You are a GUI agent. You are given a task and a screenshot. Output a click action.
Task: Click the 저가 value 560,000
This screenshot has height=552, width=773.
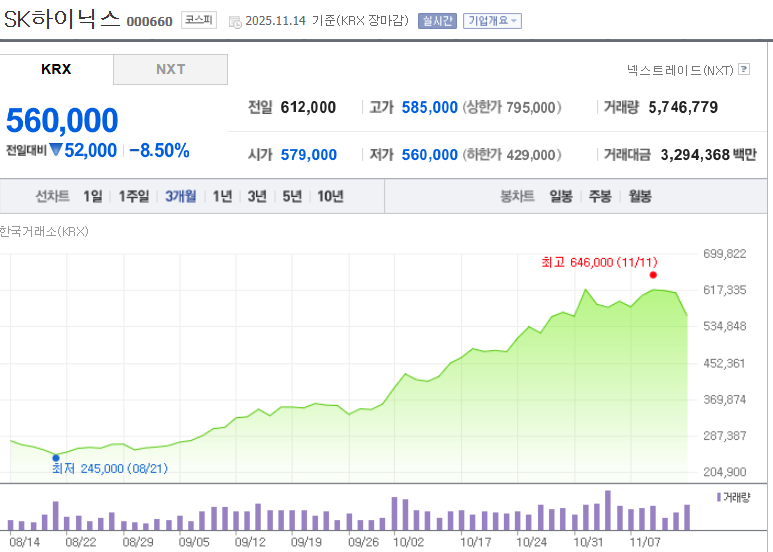pyautogui.click(x=429, y=155)
